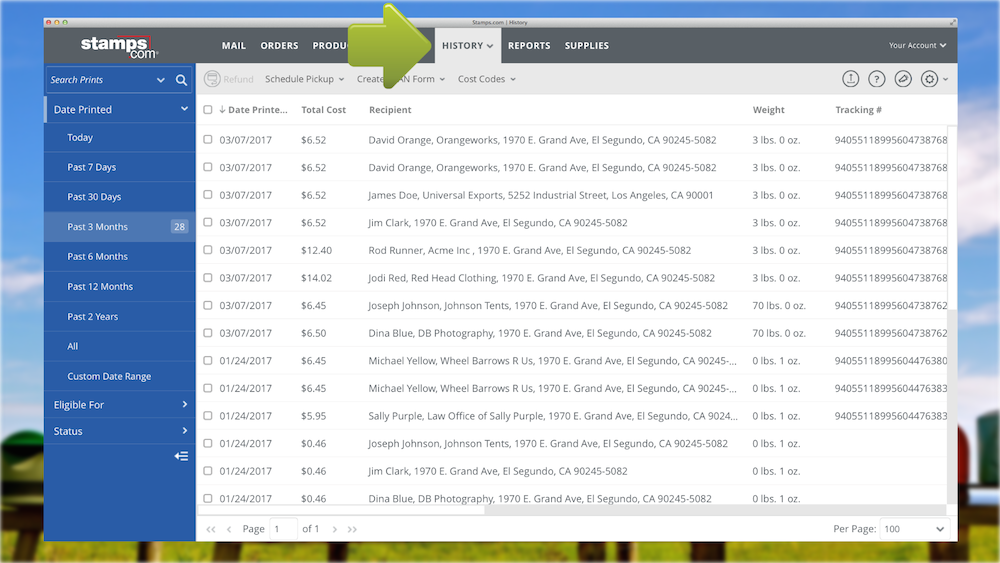Open the Schedule Pickup dropdown

pyautogui.click(x=304, y=79)
